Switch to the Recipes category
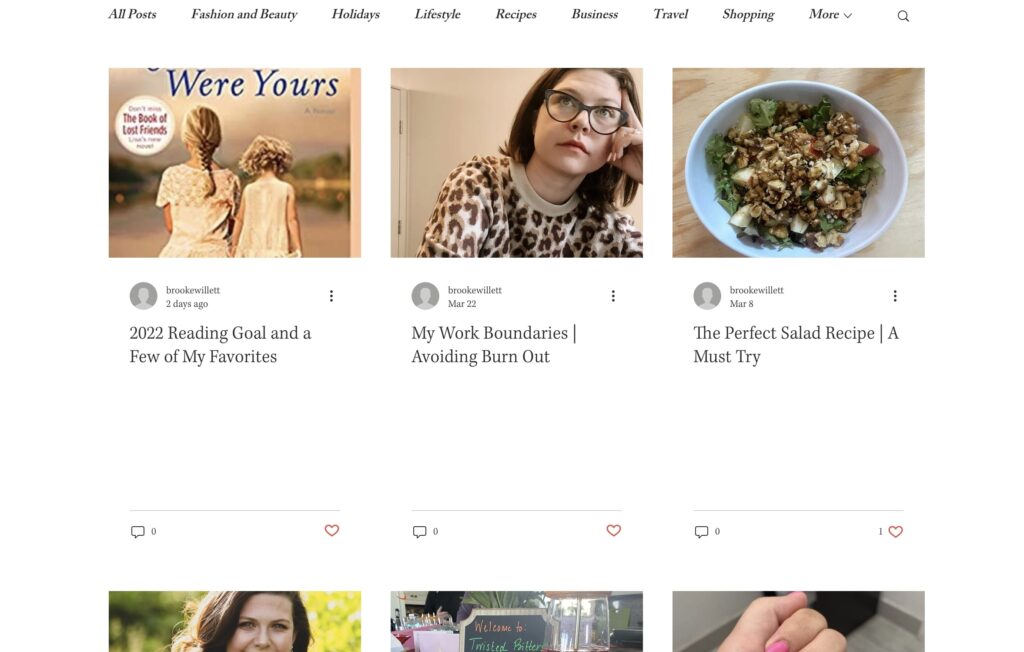This screenshot has width=1024, height=652. point(516,15)
